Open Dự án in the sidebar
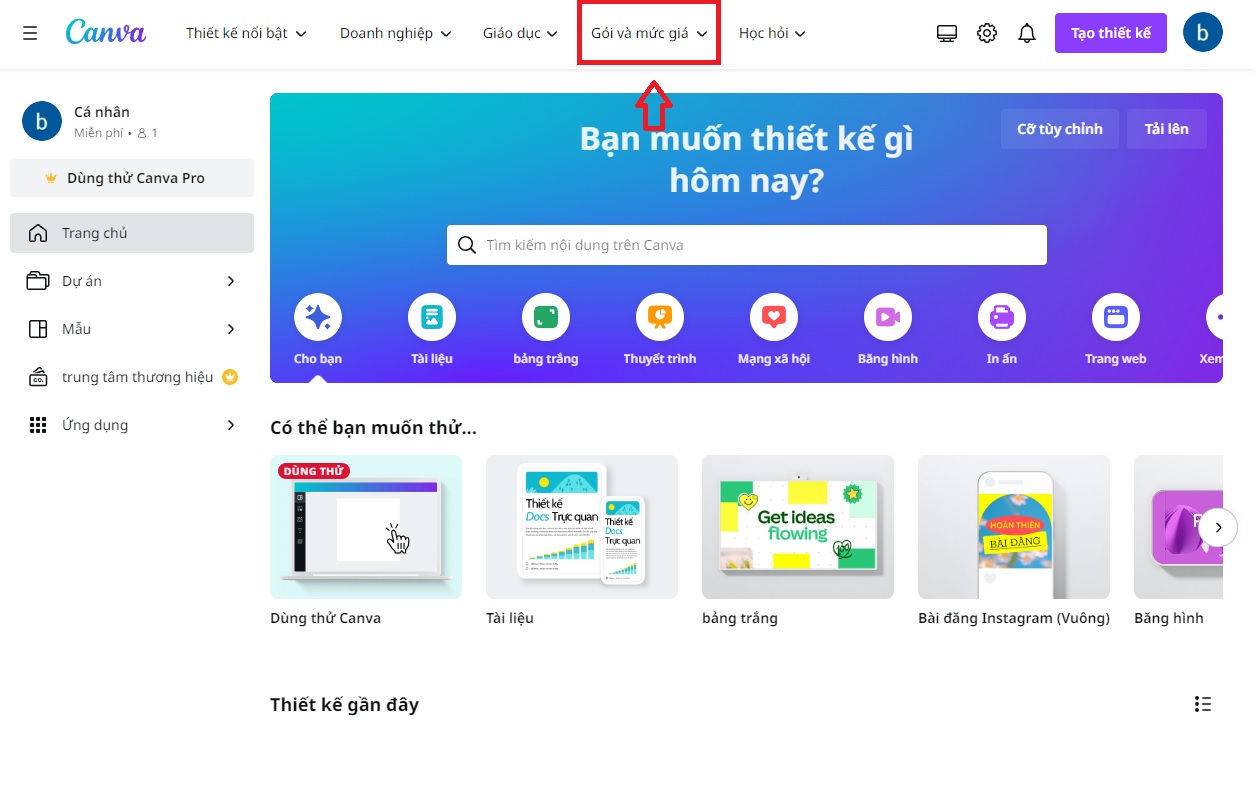The image size is (1255, 797). [x=132, y=281]
